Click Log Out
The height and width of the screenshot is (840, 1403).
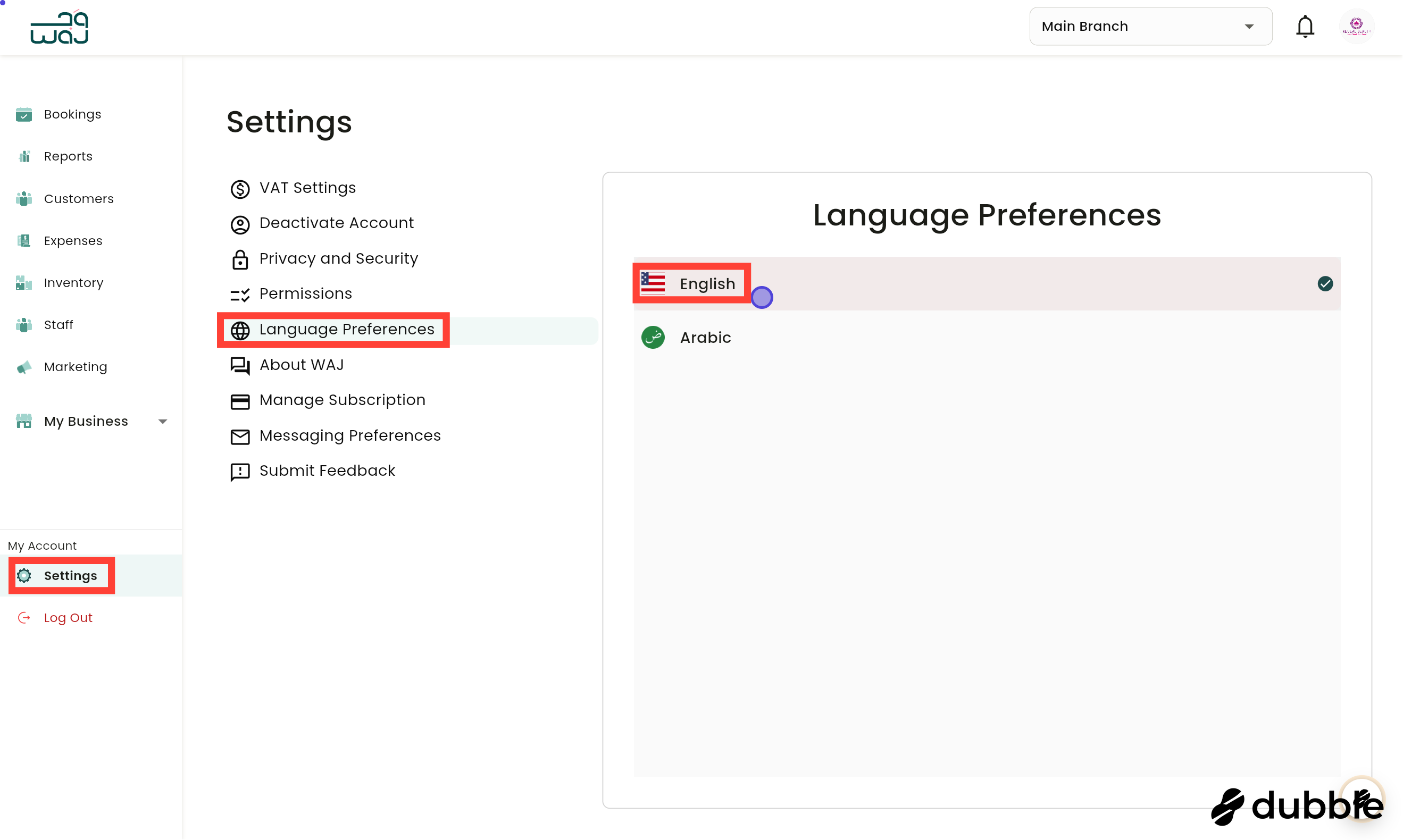pos(68,617)
